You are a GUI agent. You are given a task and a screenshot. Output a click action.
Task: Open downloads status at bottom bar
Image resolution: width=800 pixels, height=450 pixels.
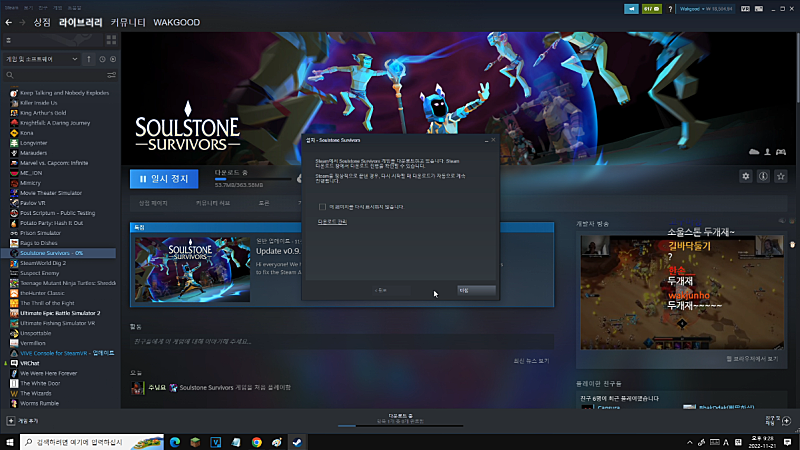click(x=401, y=419)
